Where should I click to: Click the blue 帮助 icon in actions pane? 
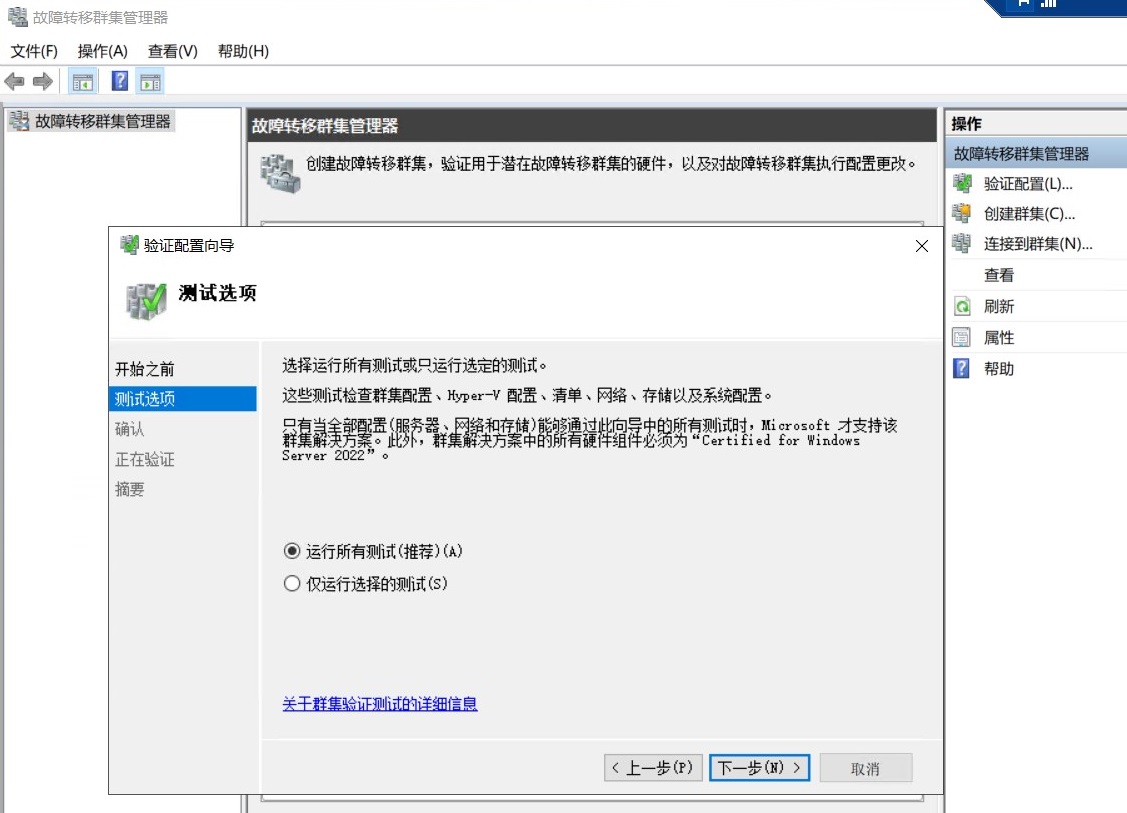click(962, 368)
